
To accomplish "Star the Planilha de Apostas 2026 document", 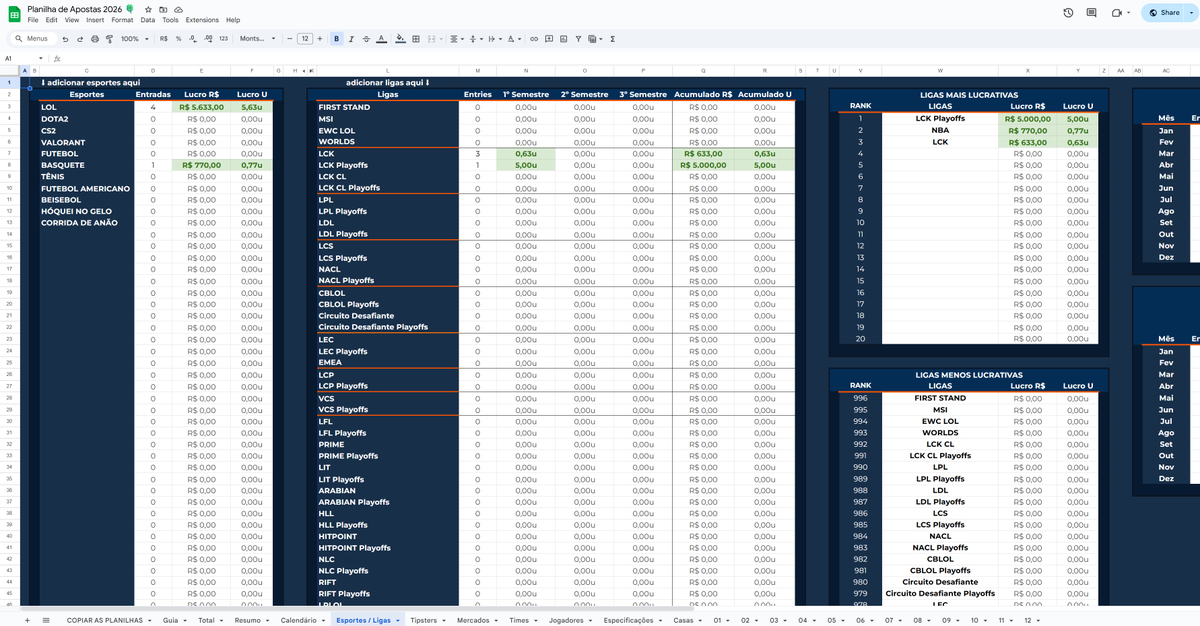I will click(148, 9).
